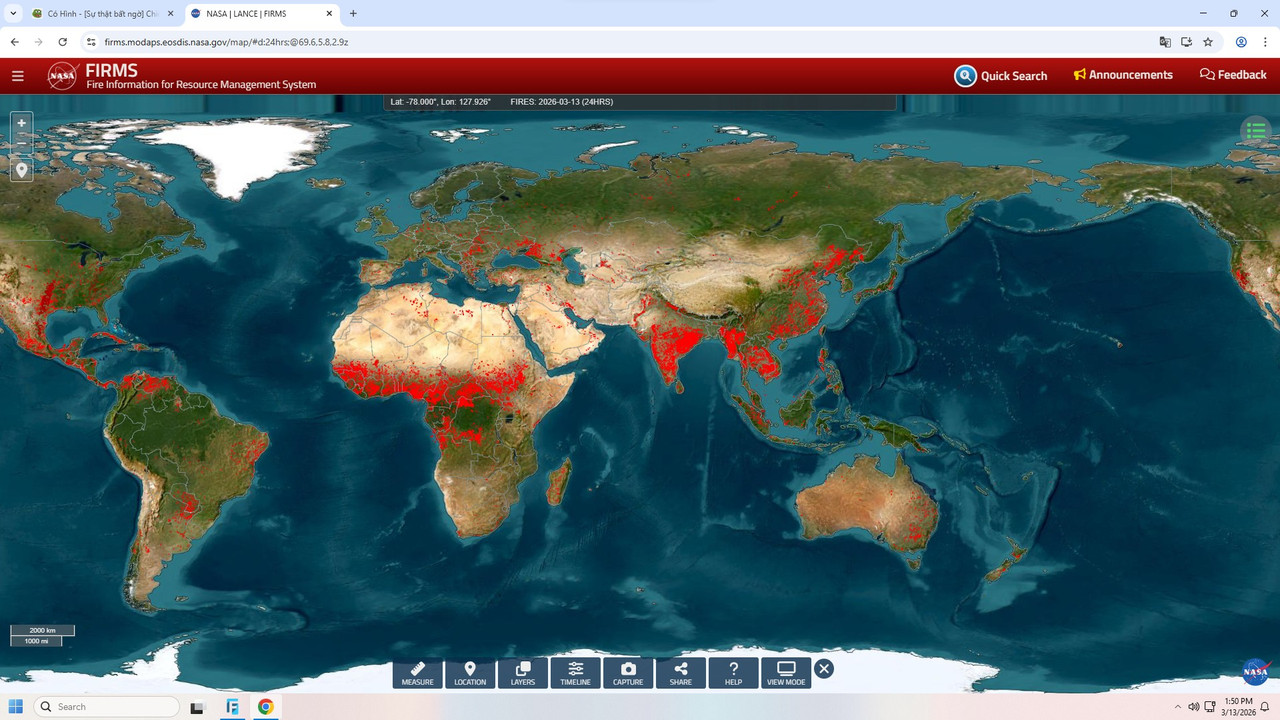Open the Chrome three-dot menu
Viewport: 1280px width, 720px height.
point(1265,42)
